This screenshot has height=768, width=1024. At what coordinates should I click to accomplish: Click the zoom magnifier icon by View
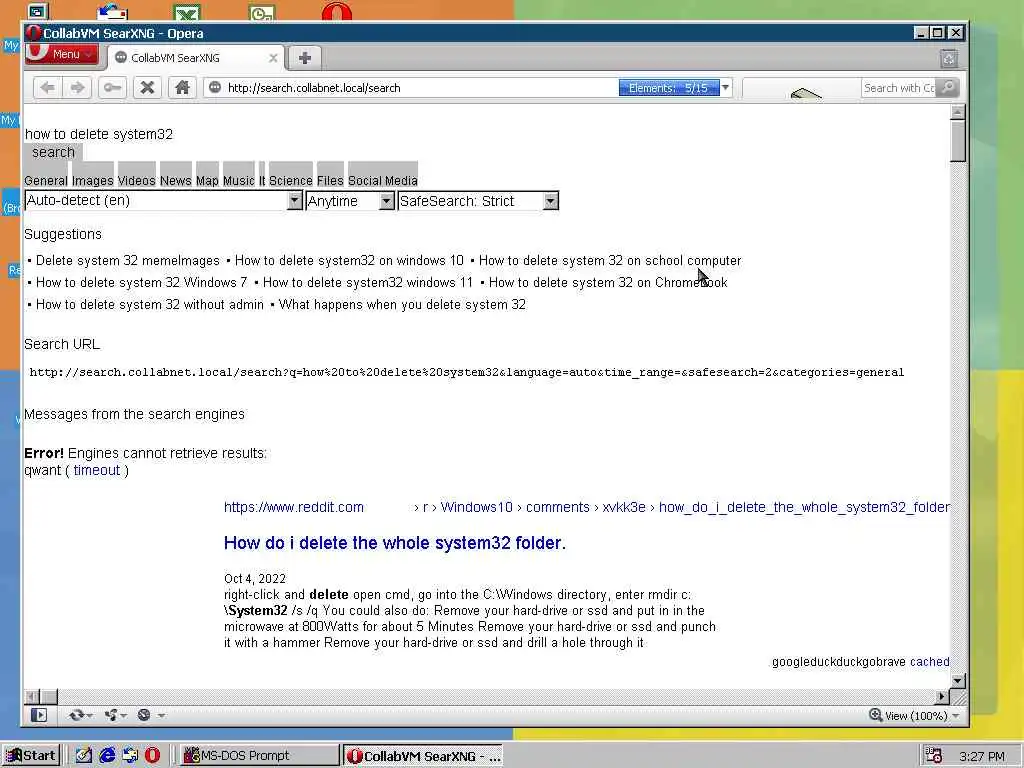tap(875, 715)
